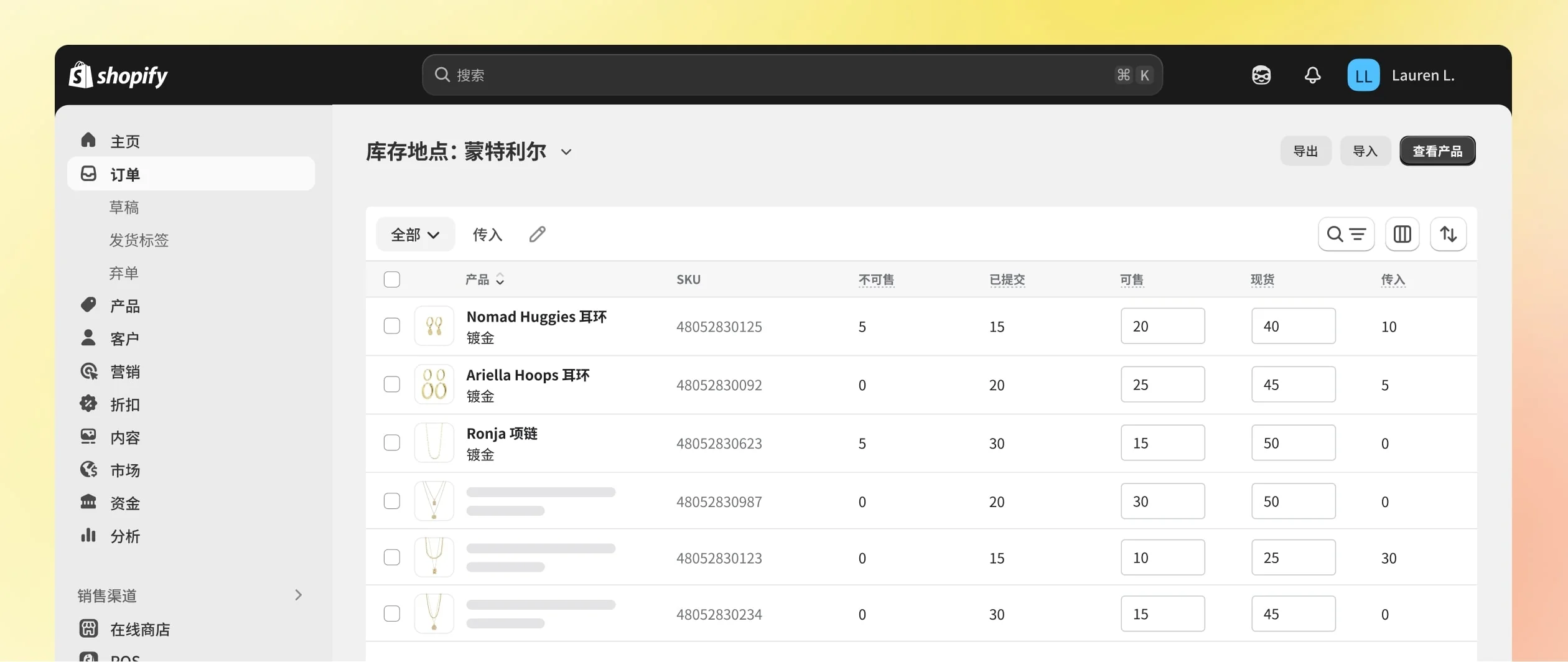Click the 已提交 column header
Screen dimensions: 1568x662
coord(1007,279)
